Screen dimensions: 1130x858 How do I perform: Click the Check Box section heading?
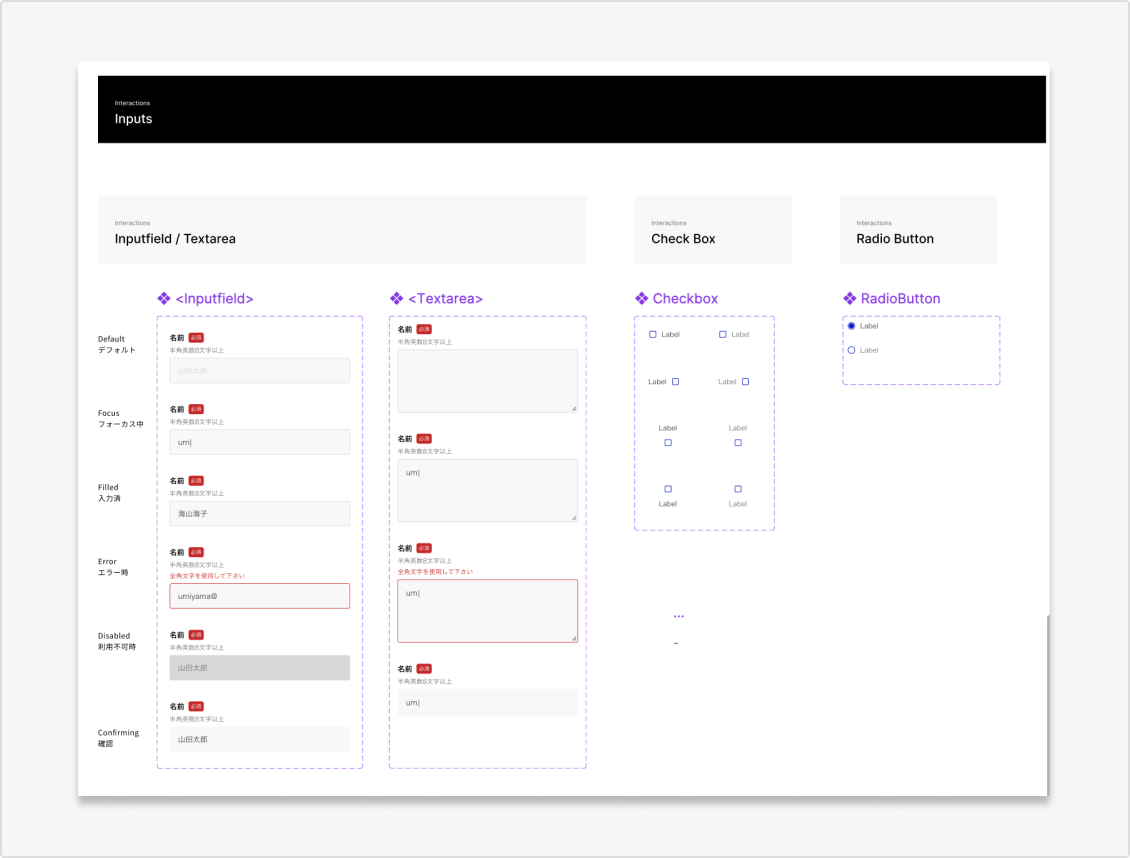click(x=683, y=238)
